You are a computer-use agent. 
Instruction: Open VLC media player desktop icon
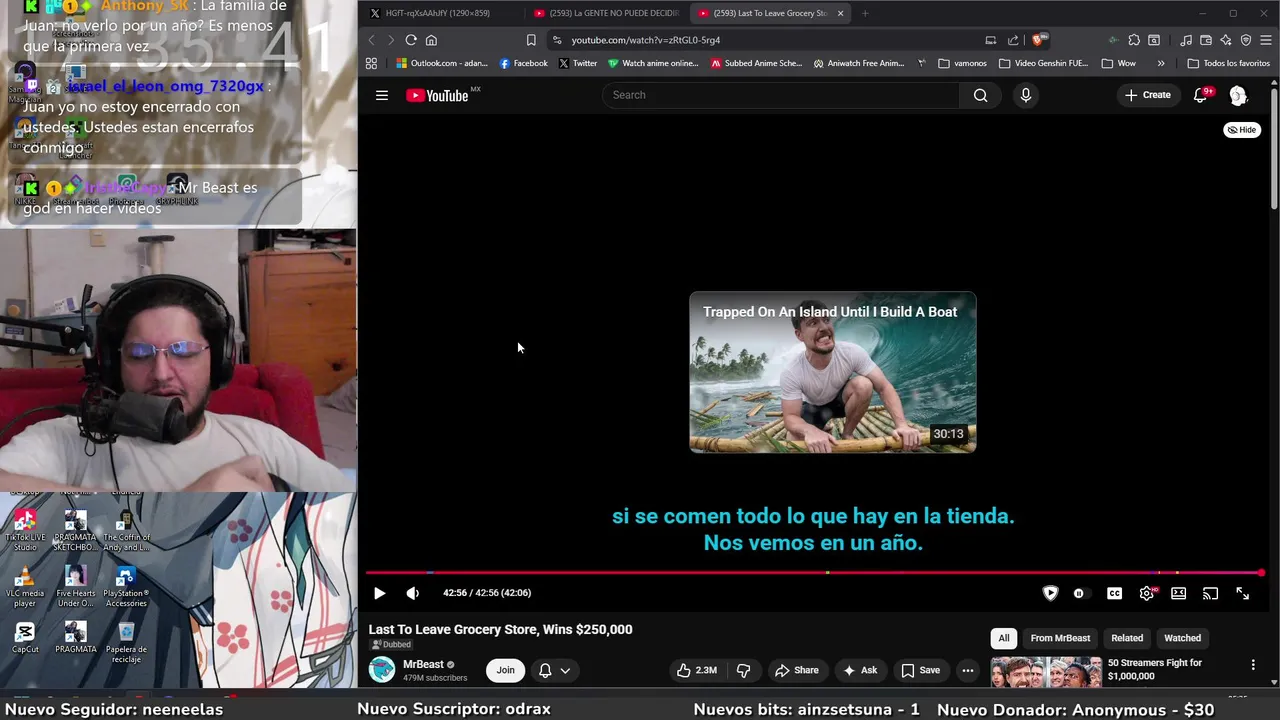25,587
